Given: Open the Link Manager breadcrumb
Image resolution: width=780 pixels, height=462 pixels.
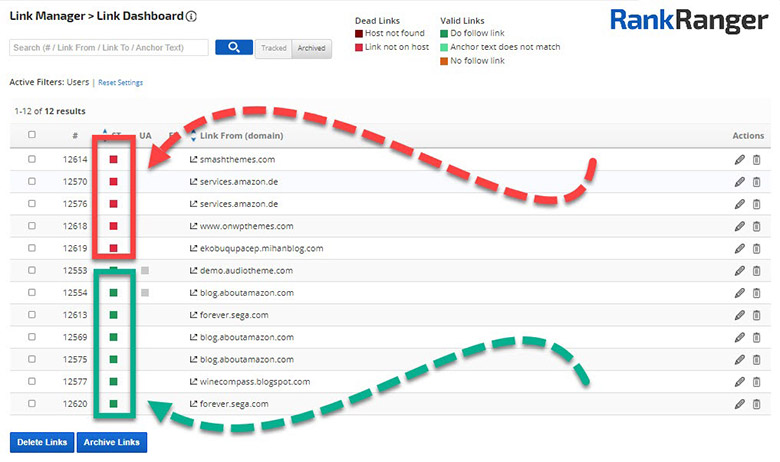Looking at the screenshot, I should pyautogui.click(x=47, y=16).
